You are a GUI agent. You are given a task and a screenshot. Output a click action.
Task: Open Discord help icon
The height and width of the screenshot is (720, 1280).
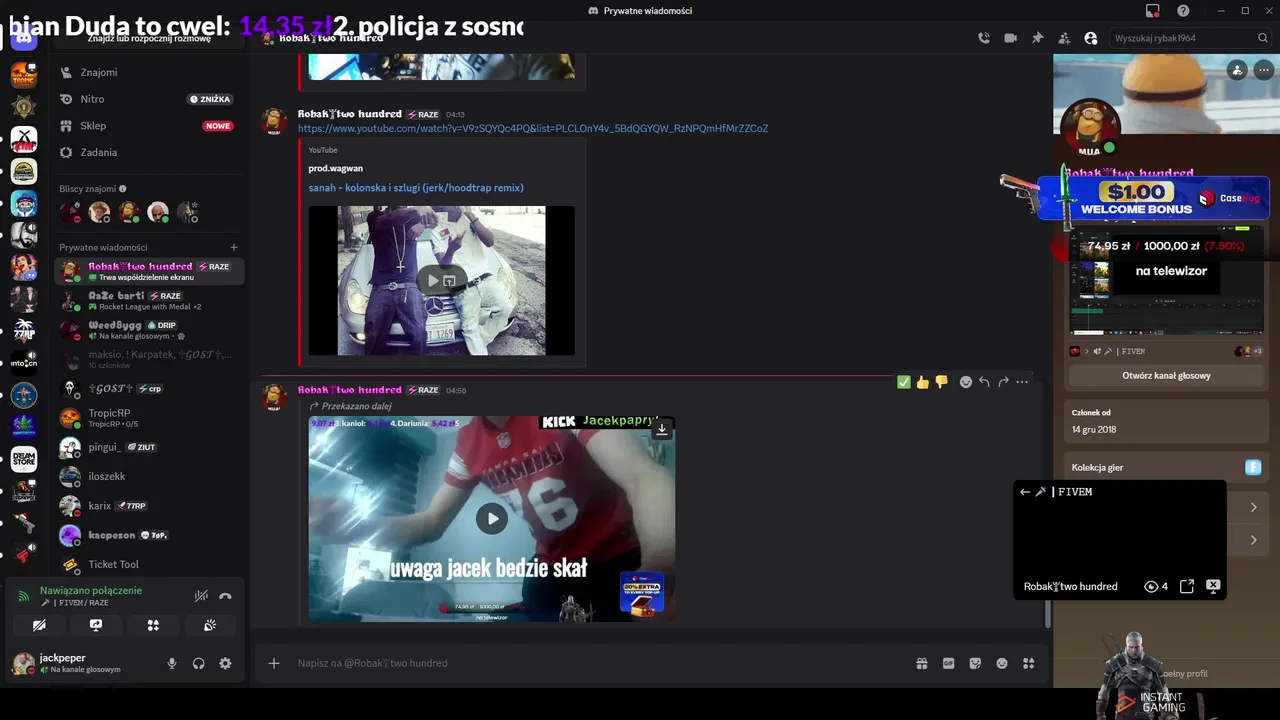[x=1183, y=11]
